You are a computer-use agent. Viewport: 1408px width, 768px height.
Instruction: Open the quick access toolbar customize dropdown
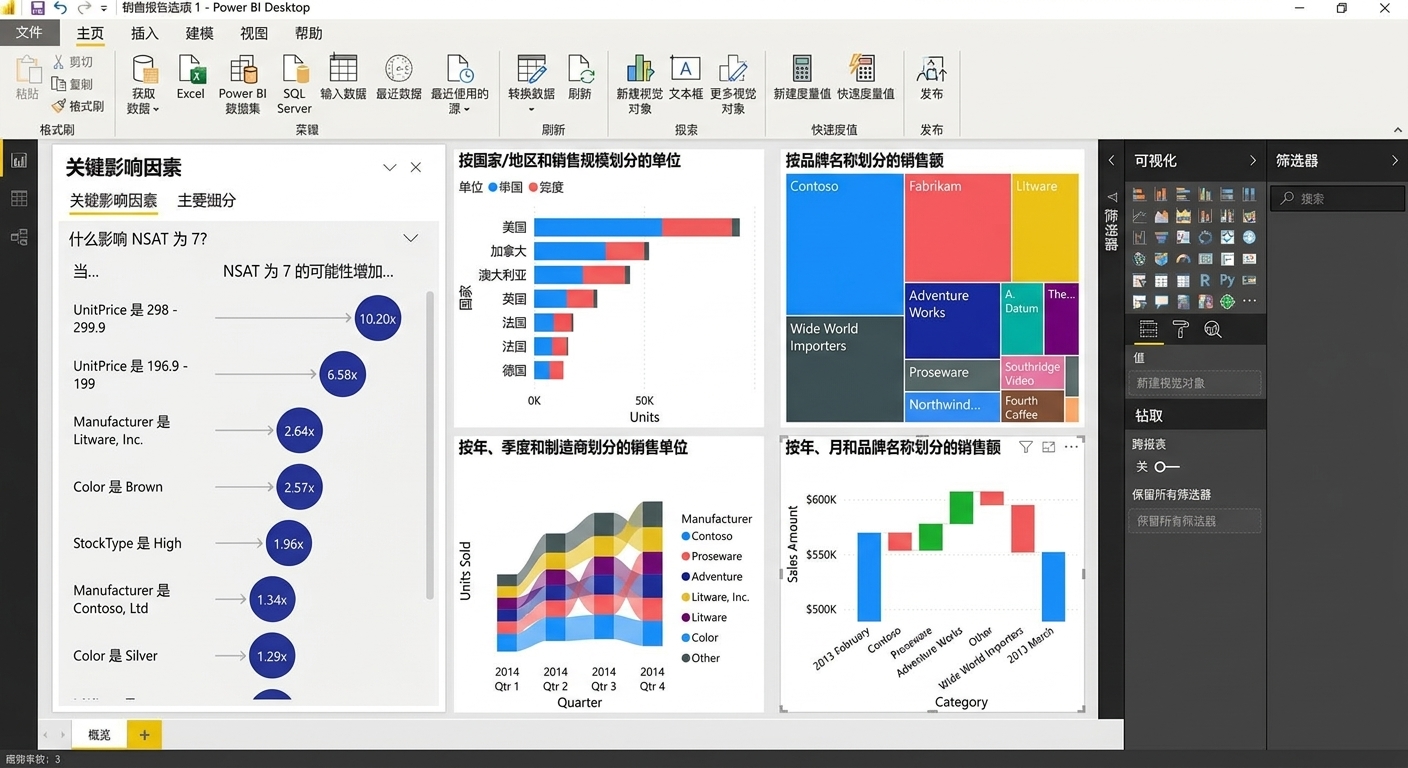tap(103, 9)
